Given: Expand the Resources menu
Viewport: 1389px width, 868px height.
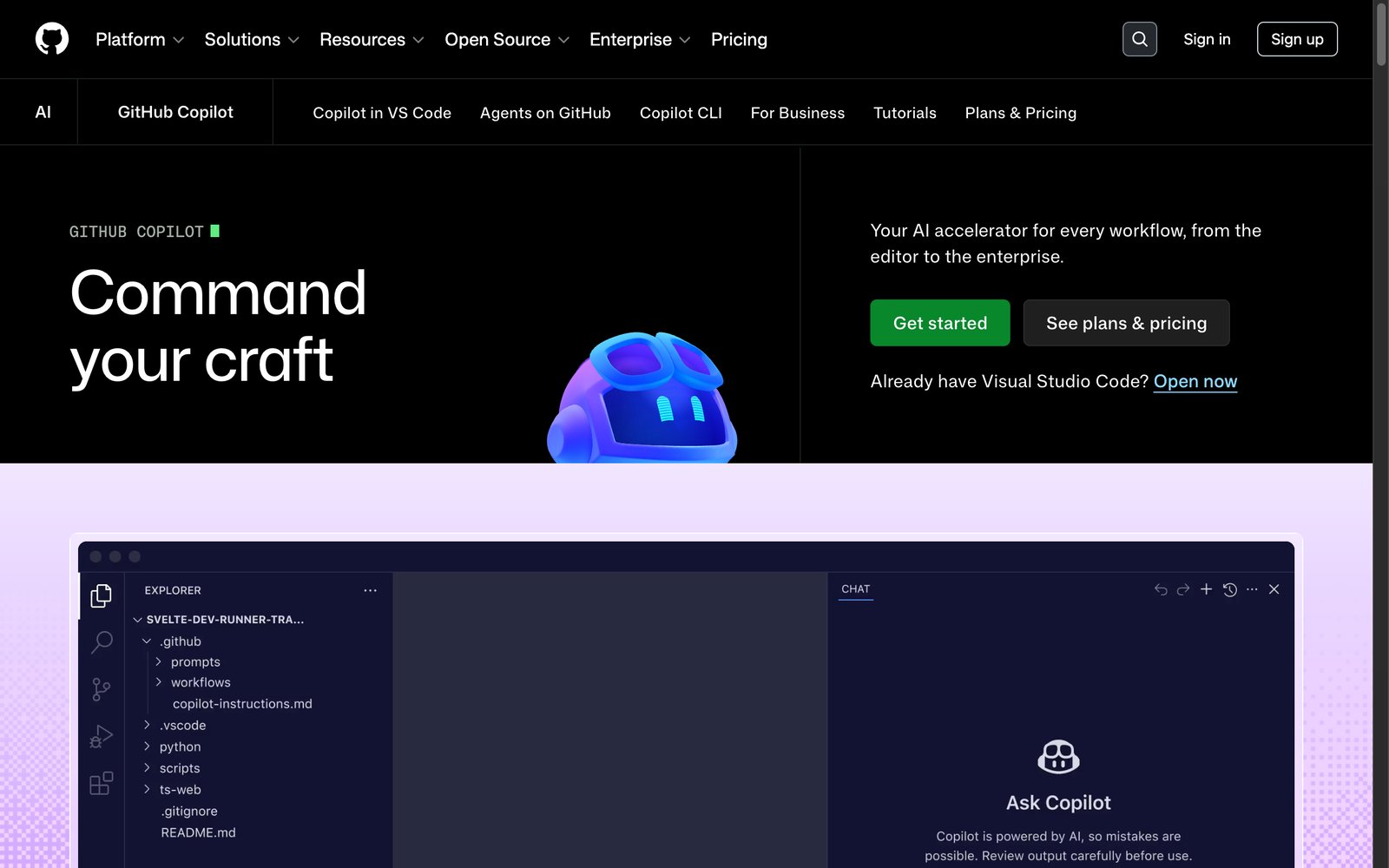Looking at the screenshot, I should point(372,40).
